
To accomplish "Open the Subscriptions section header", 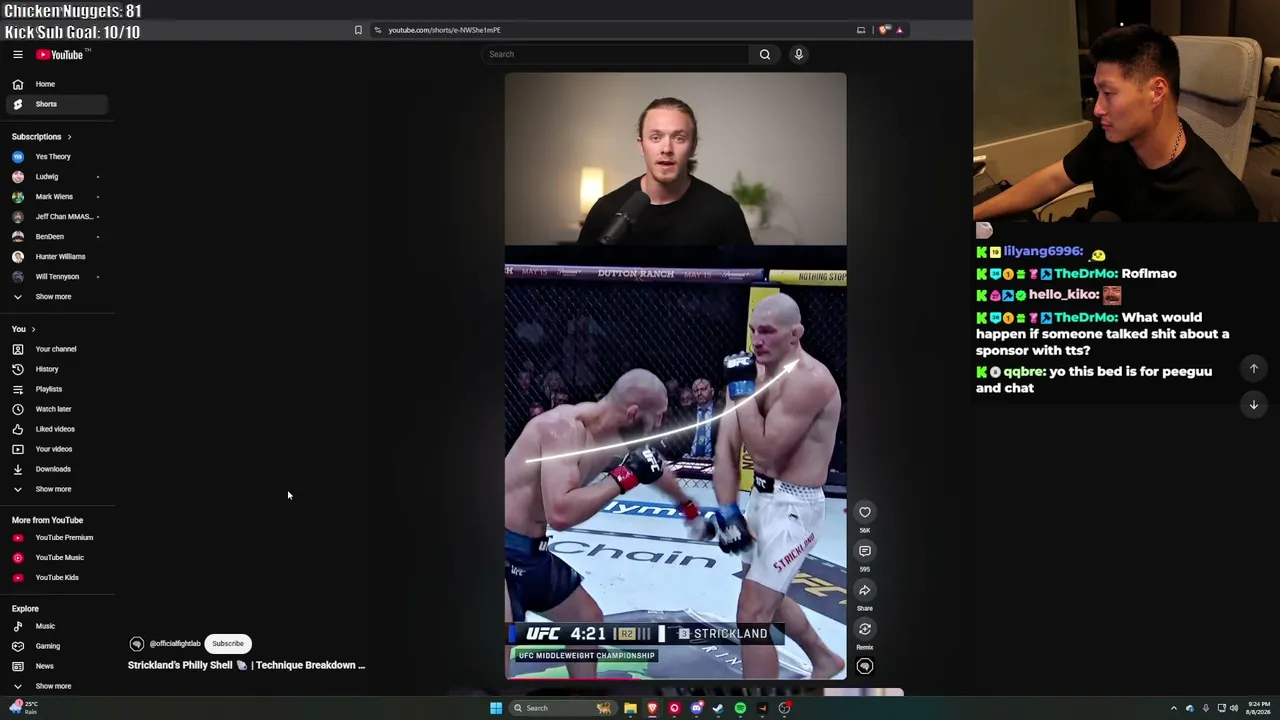I will click(41, 137).
